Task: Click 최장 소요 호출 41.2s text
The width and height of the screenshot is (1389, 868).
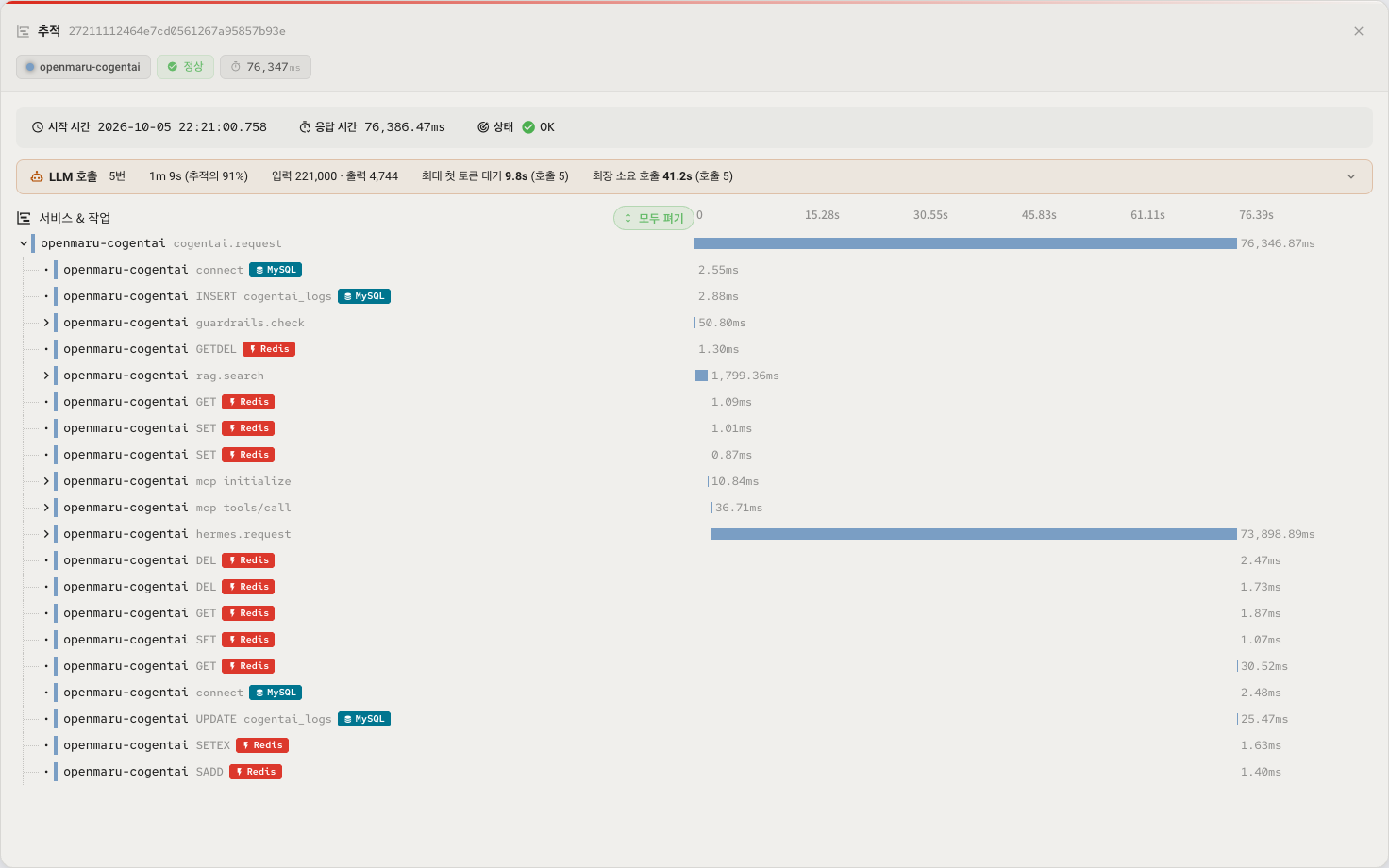Action: click(x=662, y=176)
